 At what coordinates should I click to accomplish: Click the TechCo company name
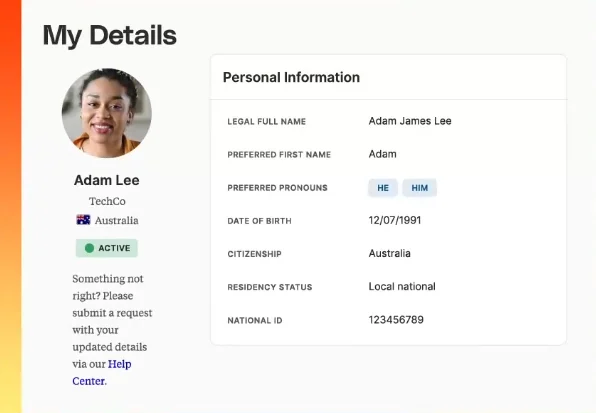click(107, 201)
